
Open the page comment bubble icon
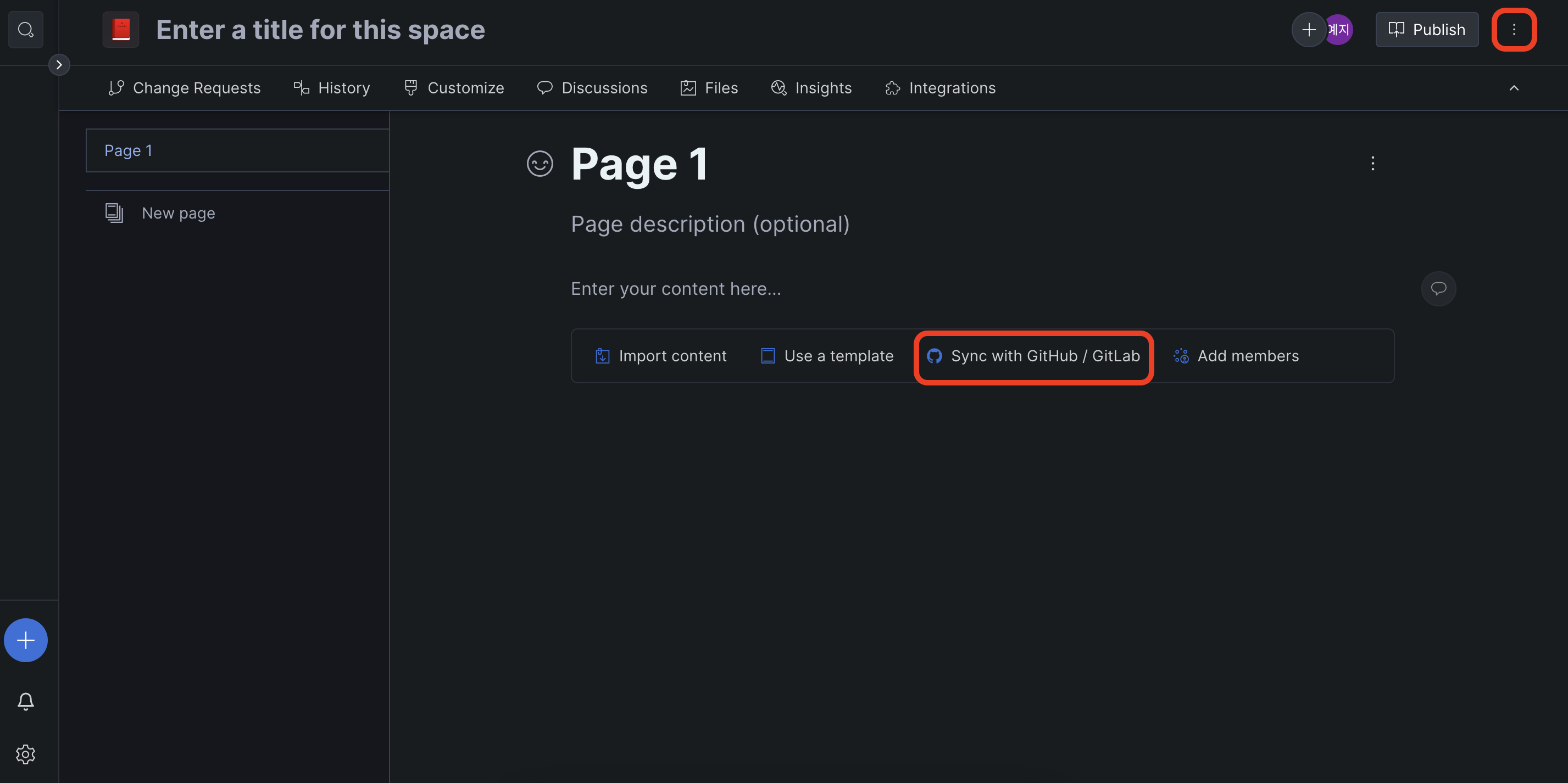(x=1438, y=288)
